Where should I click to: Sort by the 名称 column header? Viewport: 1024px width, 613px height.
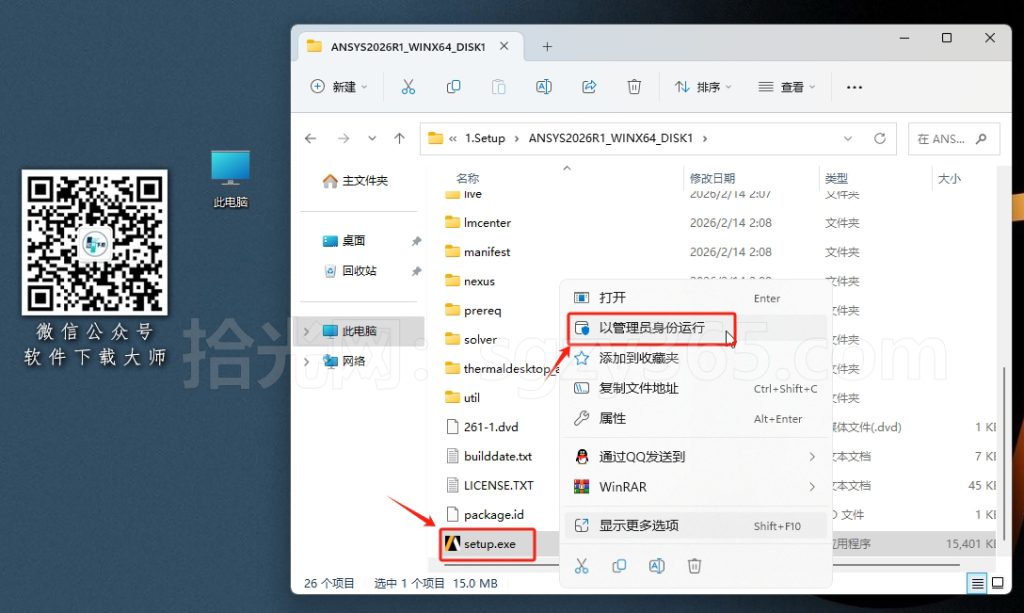tap(468, 178)
